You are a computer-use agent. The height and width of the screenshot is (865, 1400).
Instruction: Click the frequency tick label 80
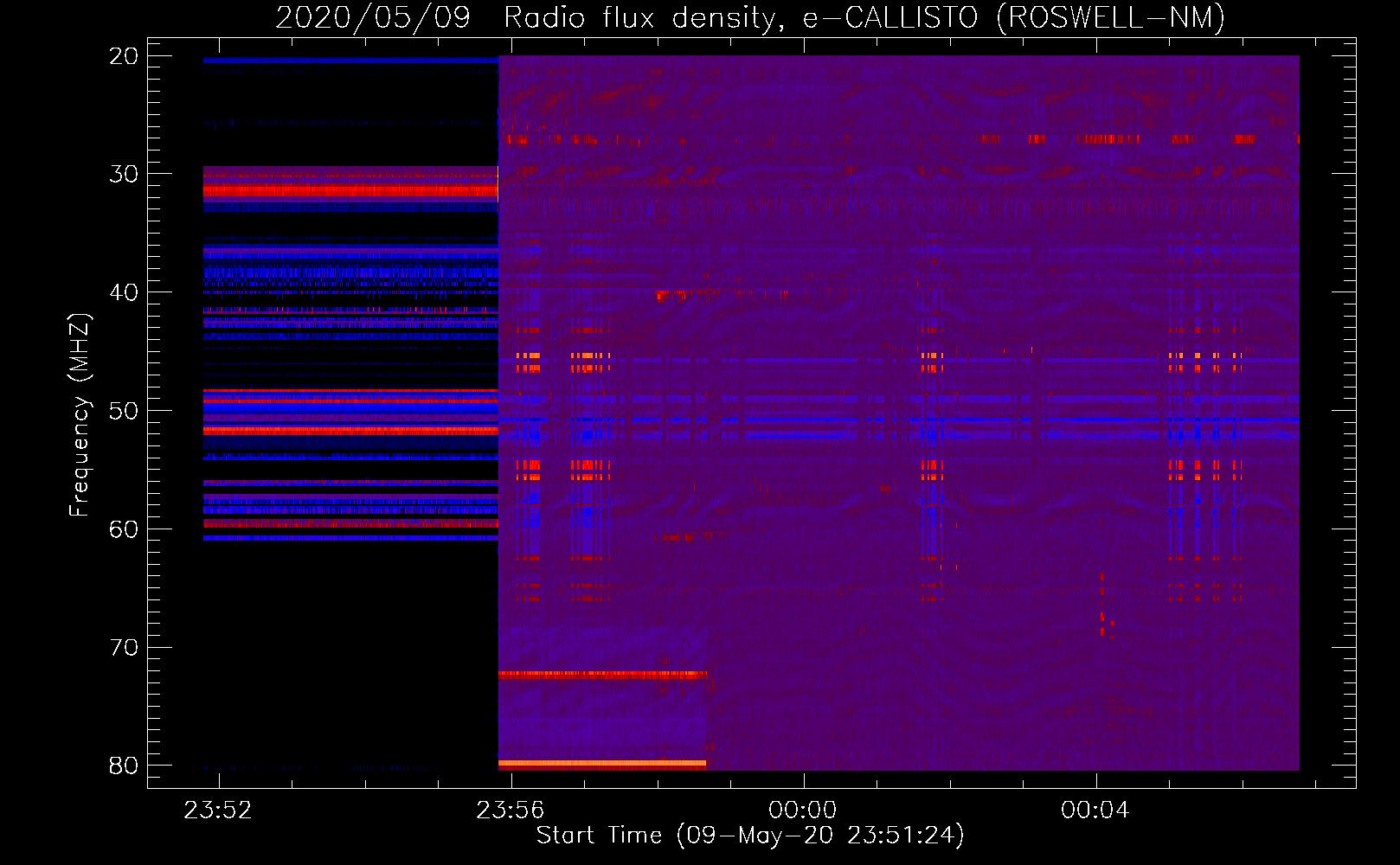click(x=124, y=766)
